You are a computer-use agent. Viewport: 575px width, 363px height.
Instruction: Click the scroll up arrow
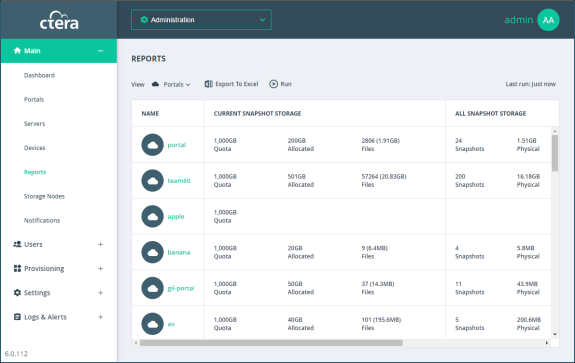coord(555,131)
